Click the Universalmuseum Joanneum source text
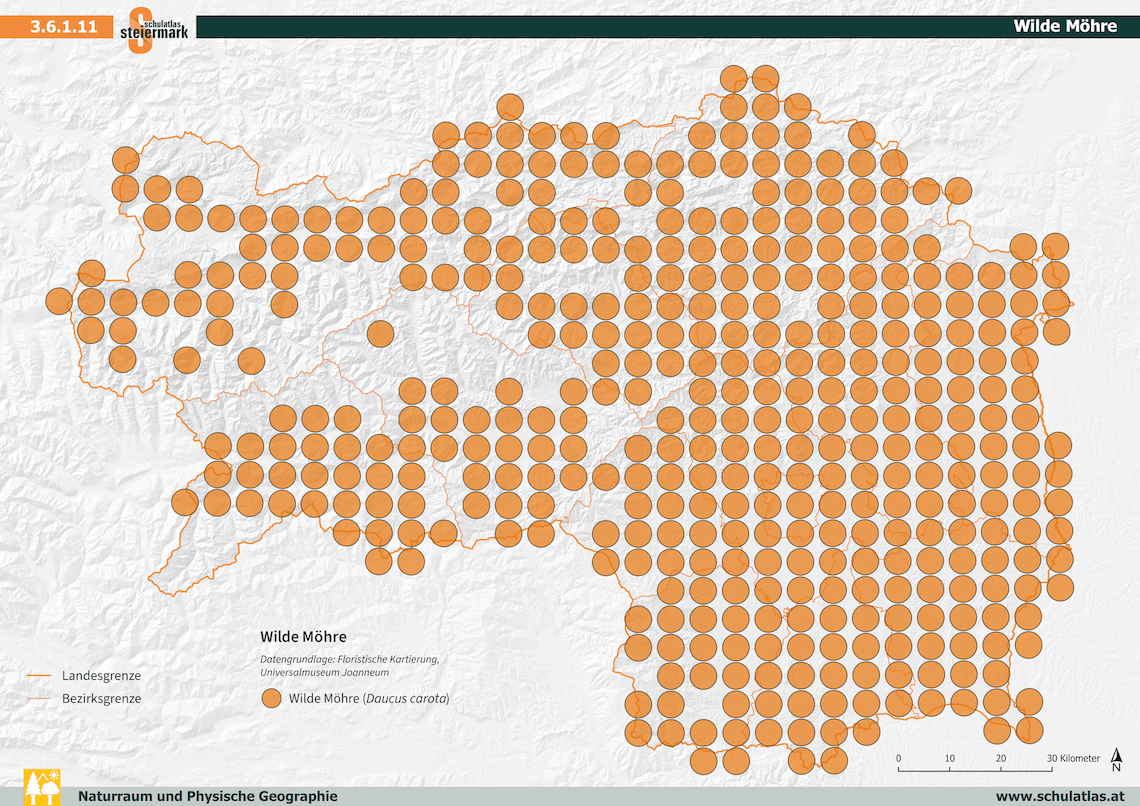Screen dimensions: 1140x806 [324, 672]
